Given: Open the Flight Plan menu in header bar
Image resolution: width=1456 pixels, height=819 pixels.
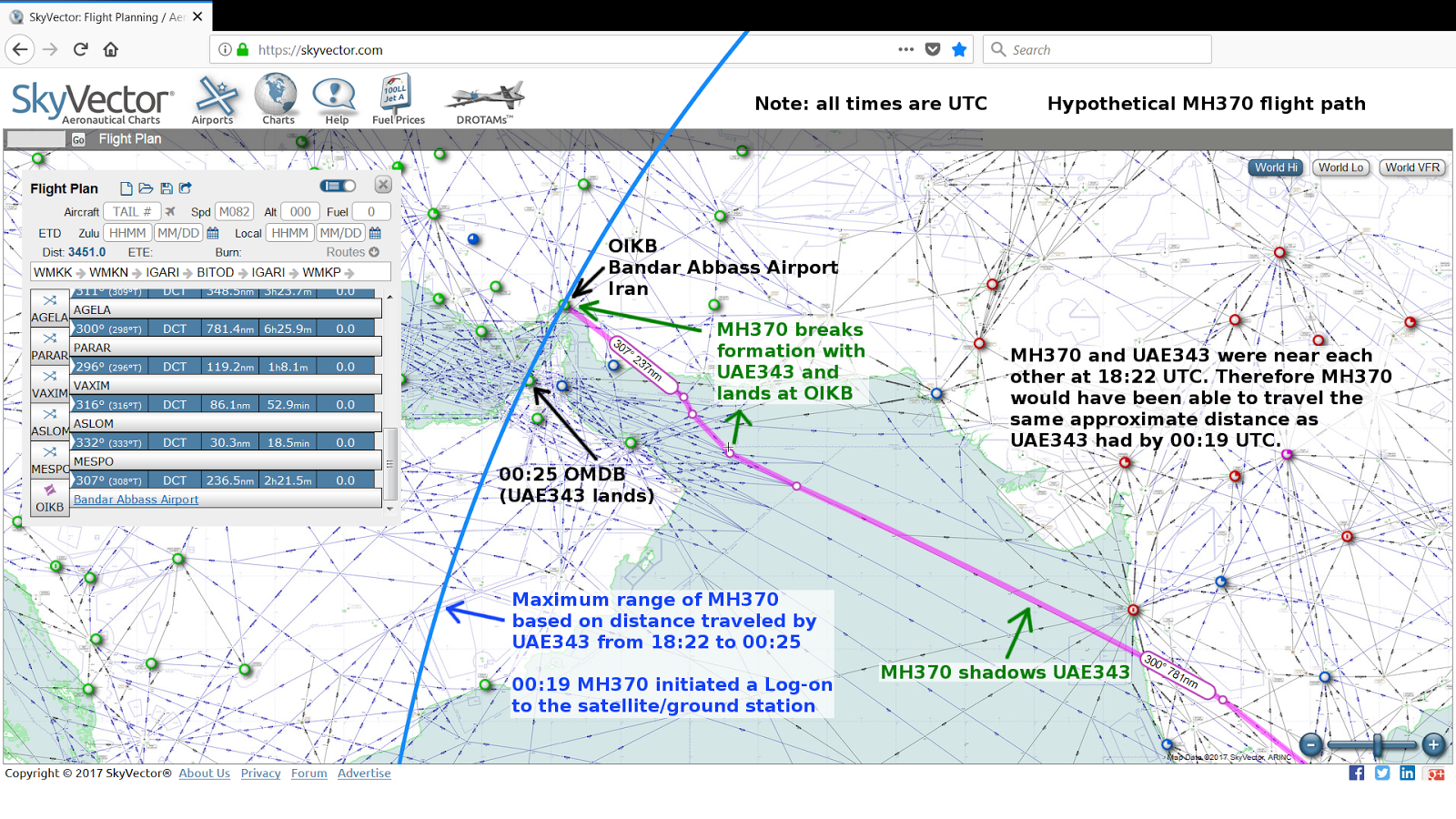Looking at the screenshot, I should (130, 139).
